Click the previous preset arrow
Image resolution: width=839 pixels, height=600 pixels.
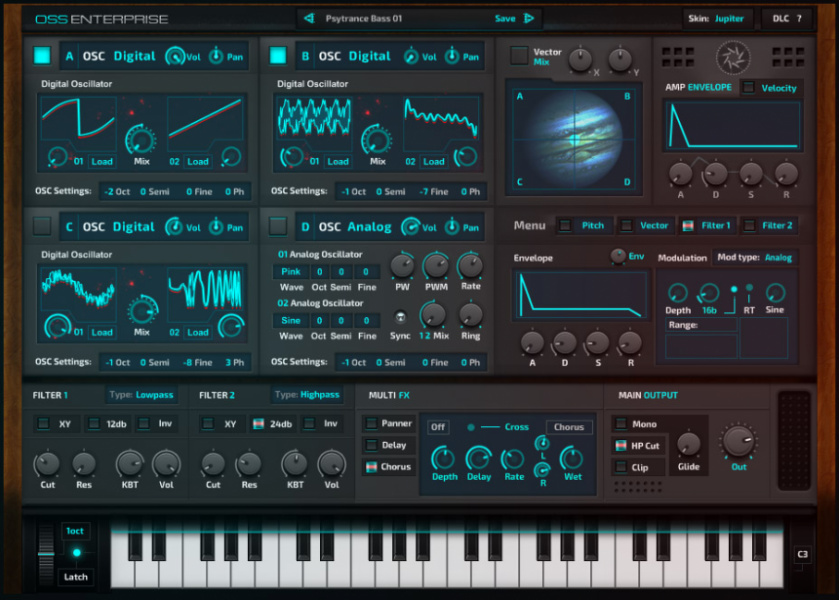tap(309, 18)
